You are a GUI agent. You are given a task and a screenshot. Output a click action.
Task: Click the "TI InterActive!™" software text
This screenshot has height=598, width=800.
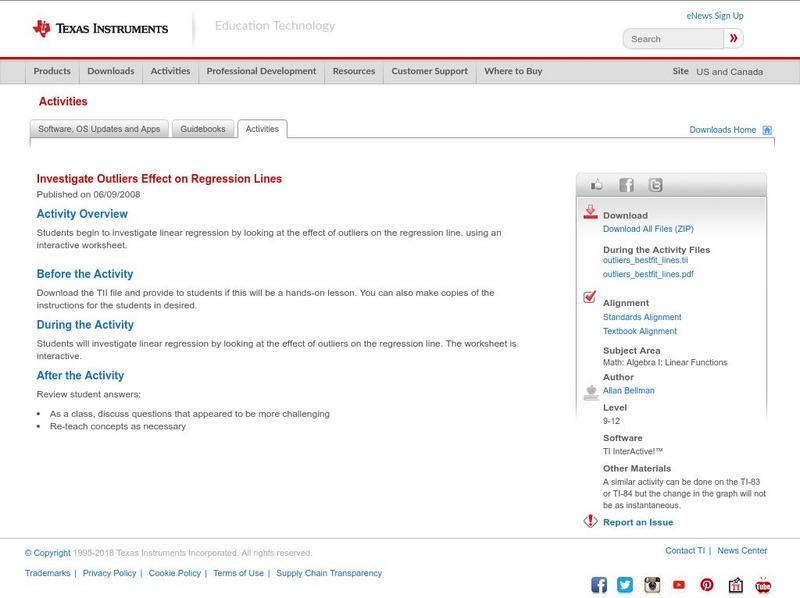633,451
